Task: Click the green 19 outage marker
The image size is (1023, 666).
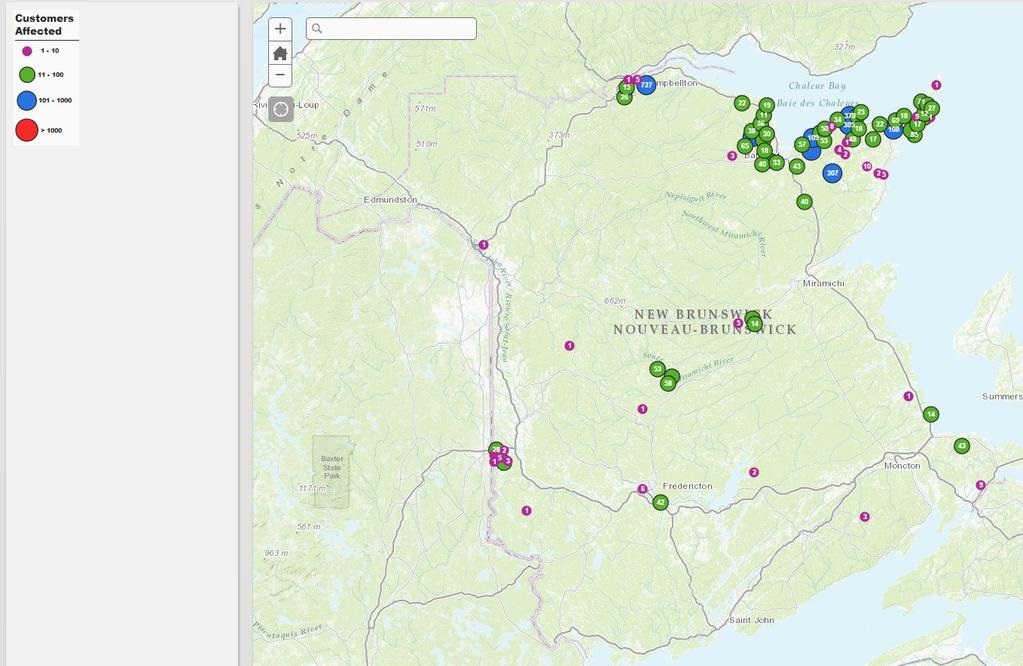Action: [767, 105]
